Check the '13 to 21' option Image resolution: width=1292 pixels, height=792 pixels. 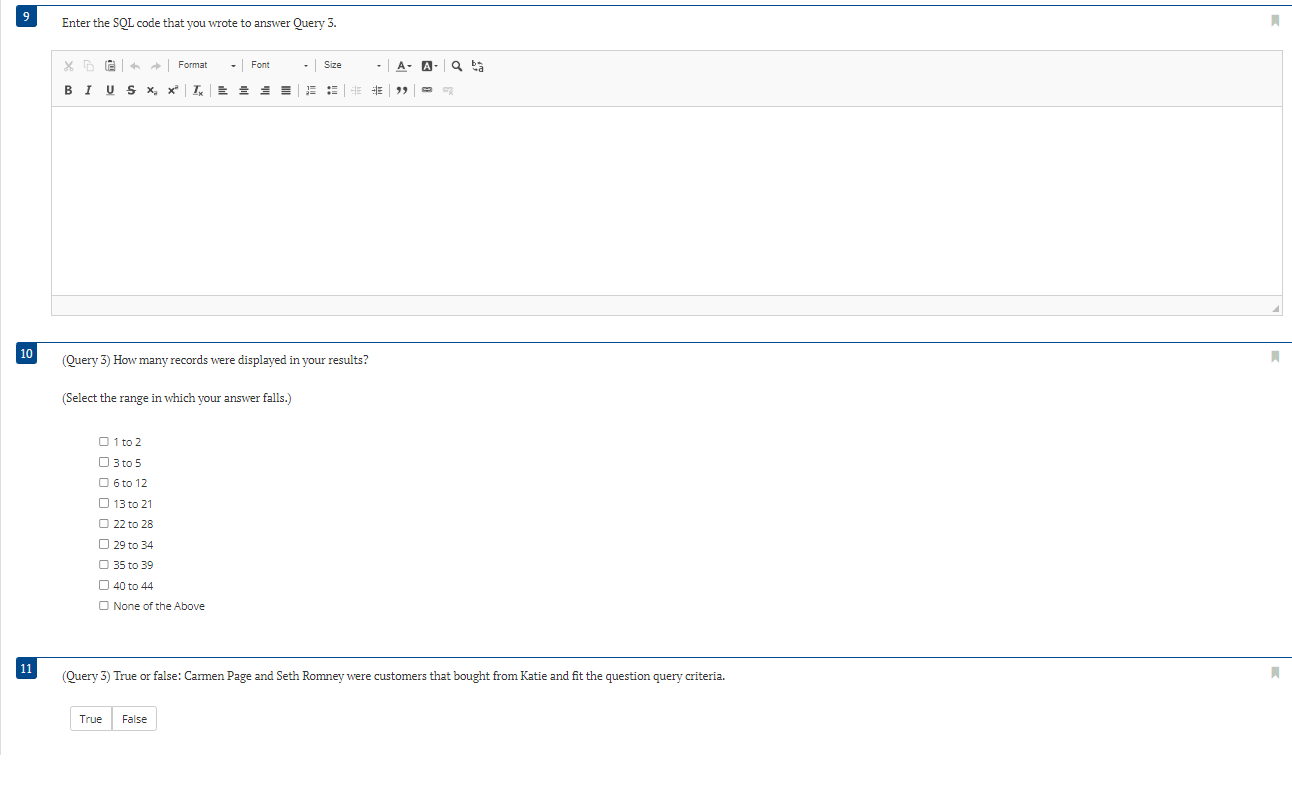103,503
